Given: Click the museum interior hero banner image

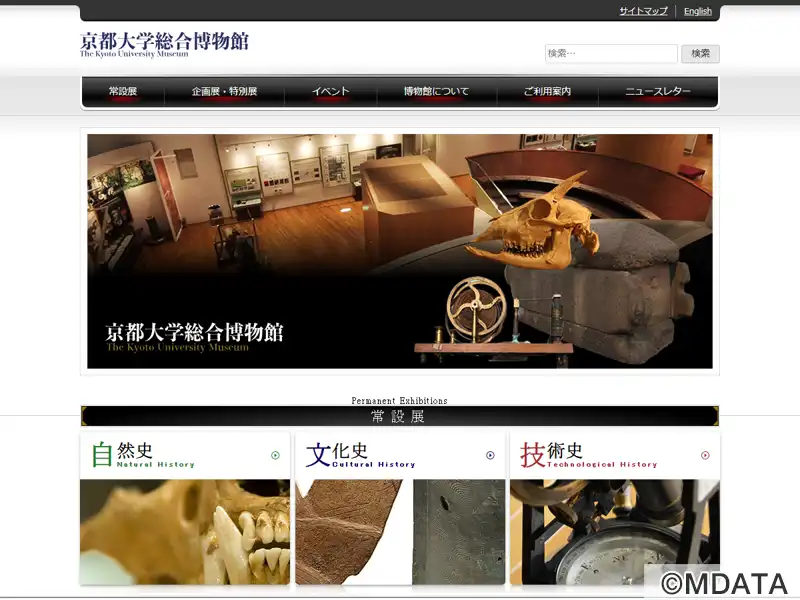Looking at the screenshot, I should (x=399, y=251).
